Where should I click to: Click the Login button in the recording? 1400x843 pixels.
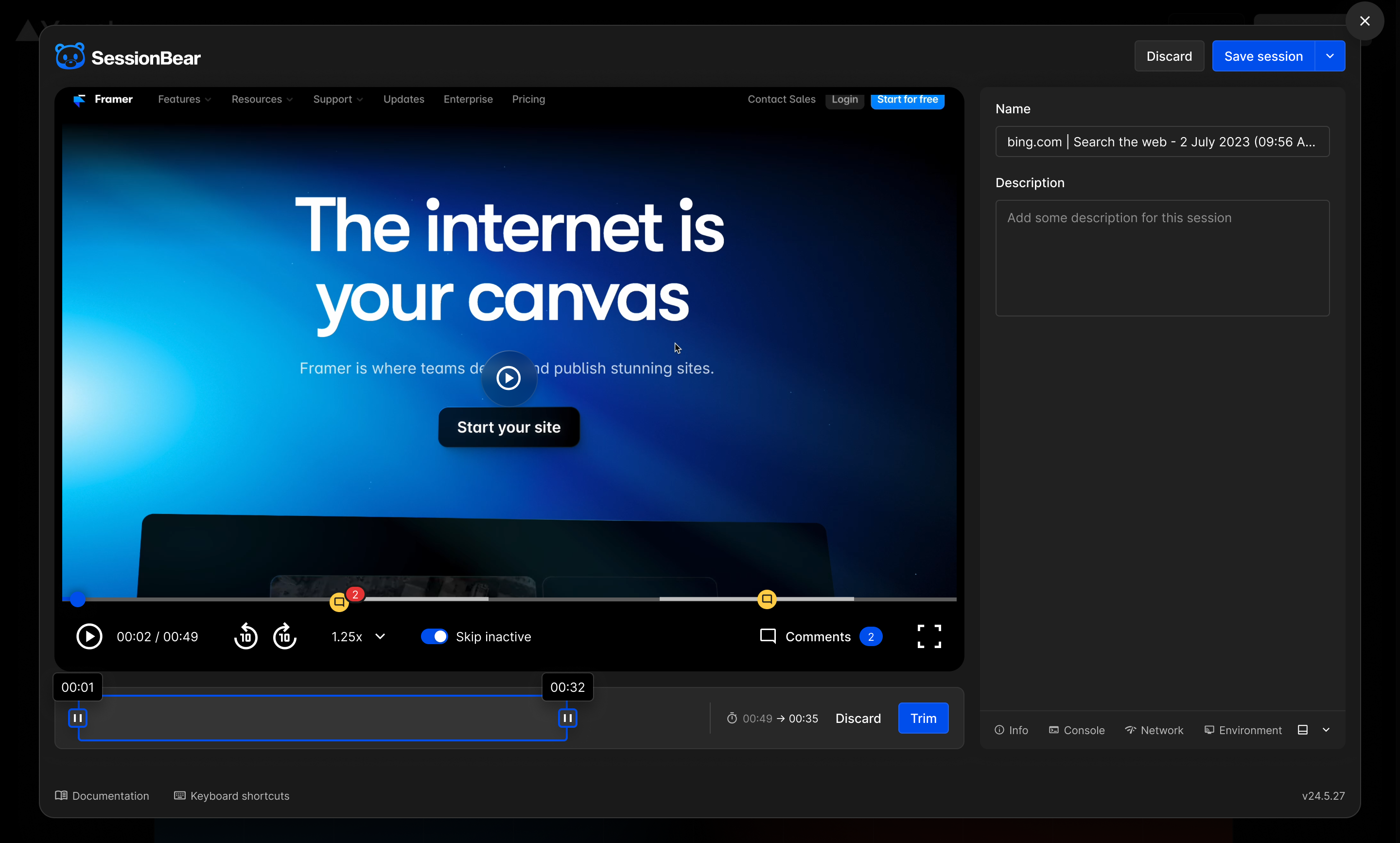coord(845,101)
